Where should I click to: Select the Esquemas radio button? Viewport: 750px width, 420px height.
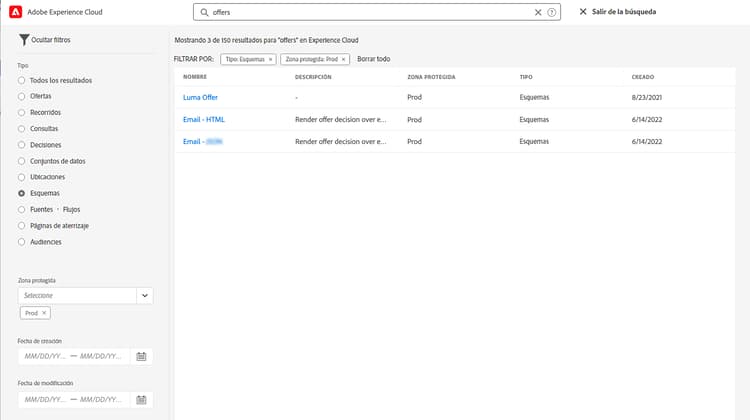(x=22, y=193)
